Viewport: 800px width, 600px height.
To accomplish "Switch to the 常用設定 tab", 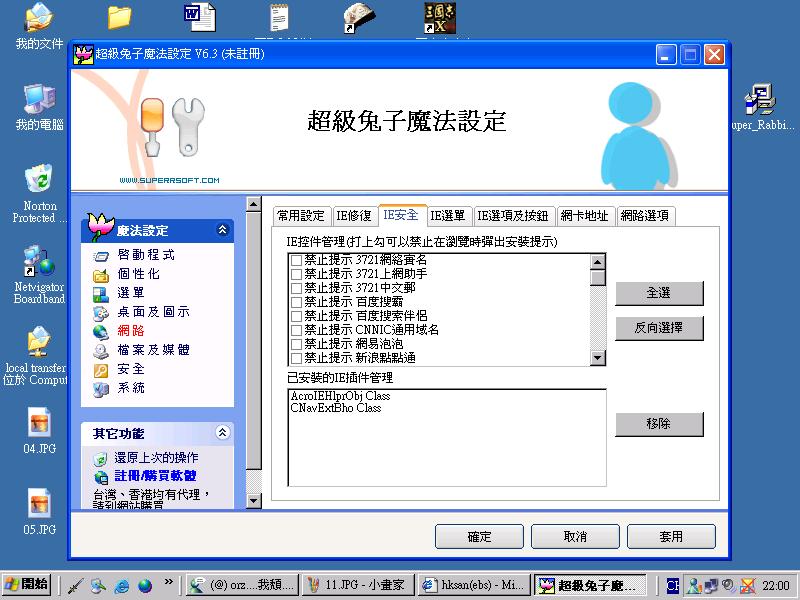I will tap(301, 216).
